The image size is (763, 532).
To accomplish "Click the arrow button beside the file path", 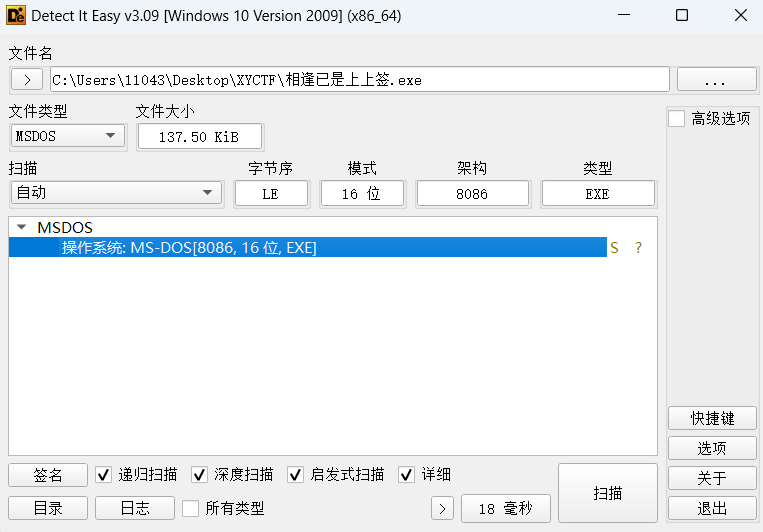I will tap(27, 79).
